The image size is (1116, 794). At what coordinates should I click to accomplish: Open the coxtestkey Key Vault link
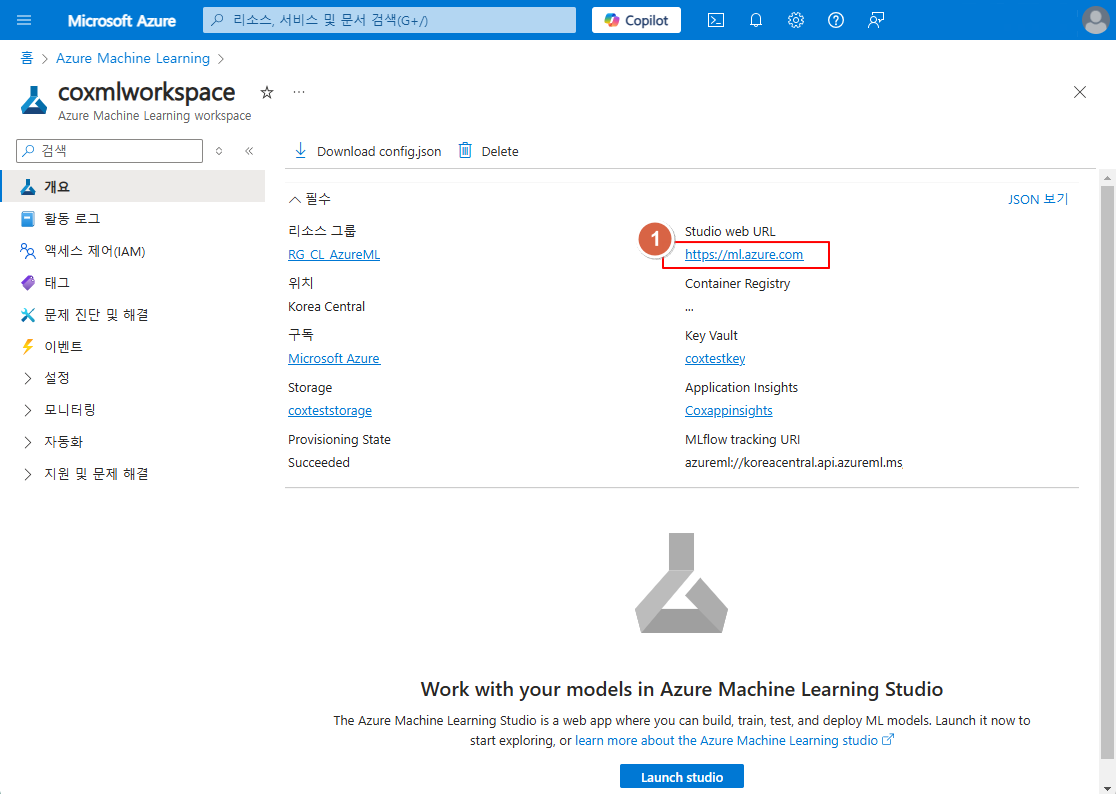click(715, 359)
